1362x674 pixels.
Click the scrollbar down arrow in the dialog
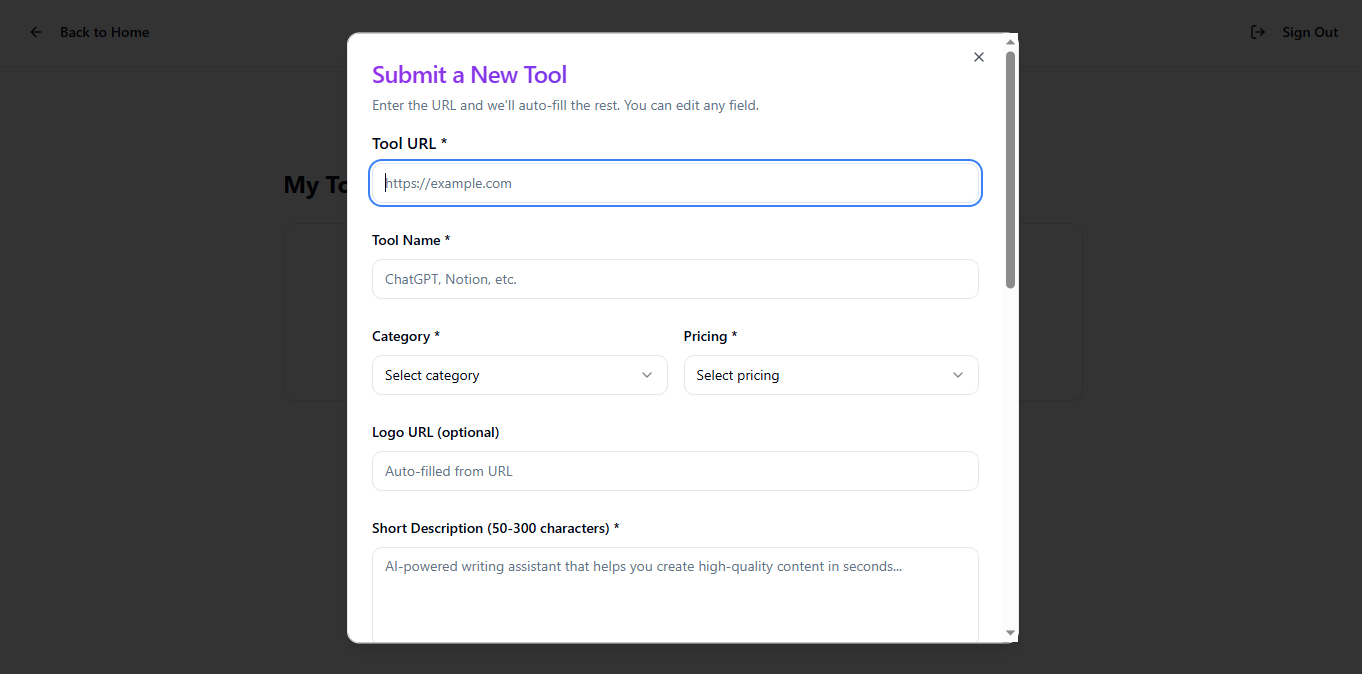[1010, 633]
